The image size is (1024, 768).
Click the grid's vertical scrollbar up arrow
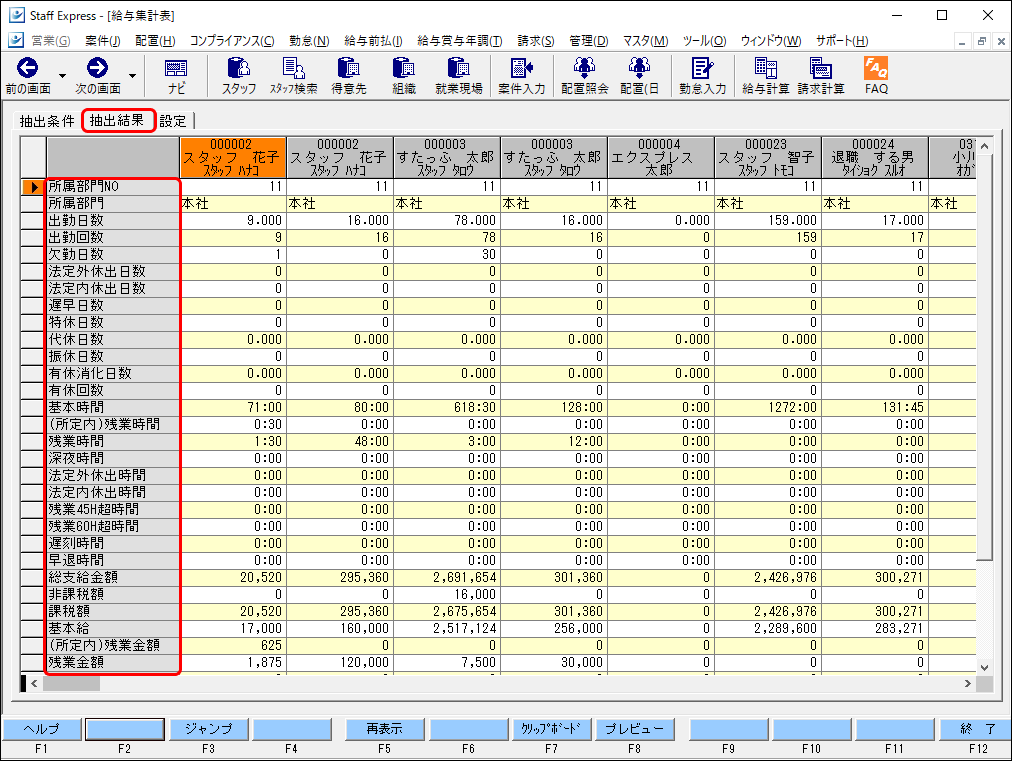(985, 146)
